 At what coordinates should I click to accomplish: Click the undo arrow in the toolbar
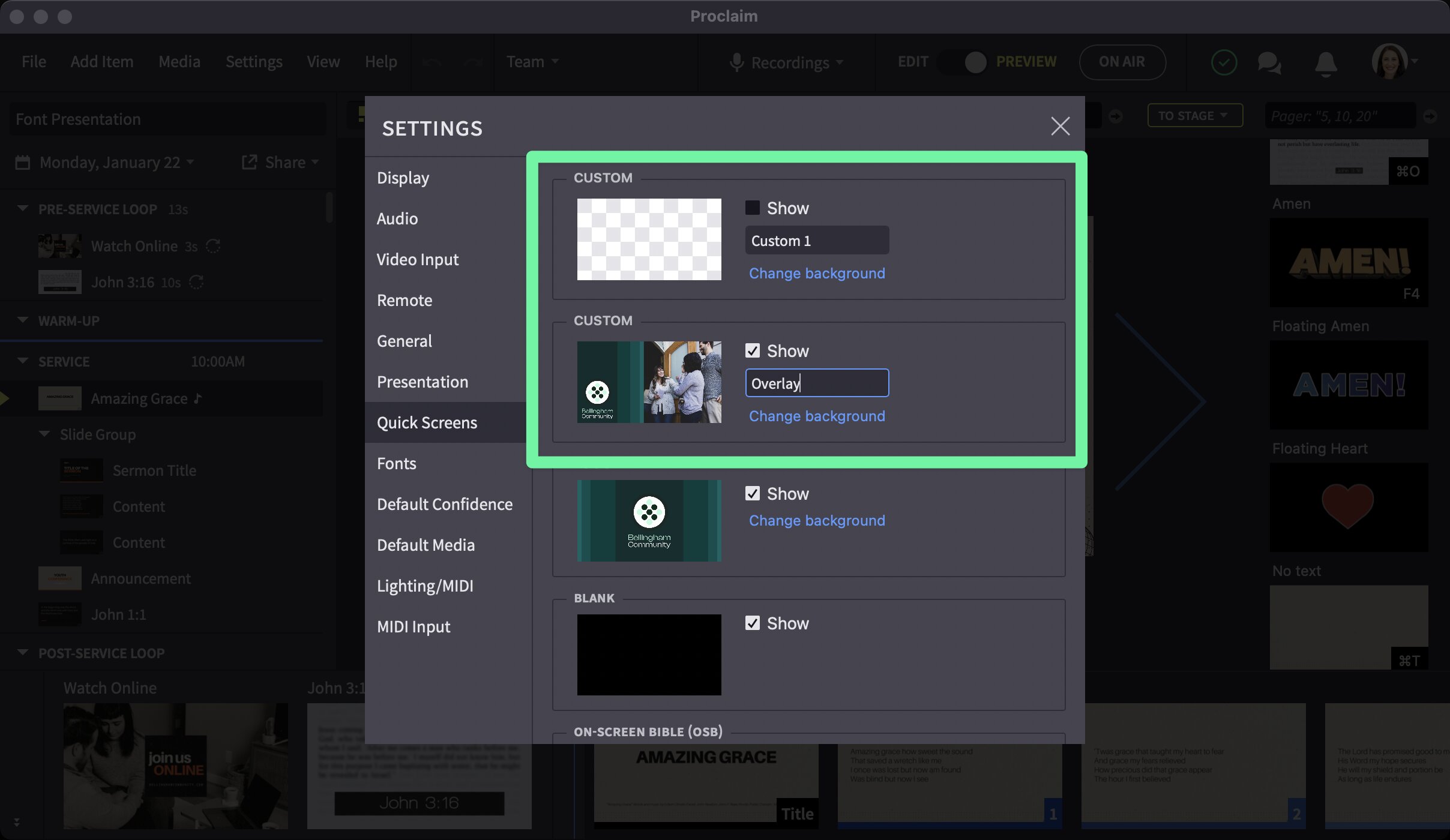pos(432,62)
